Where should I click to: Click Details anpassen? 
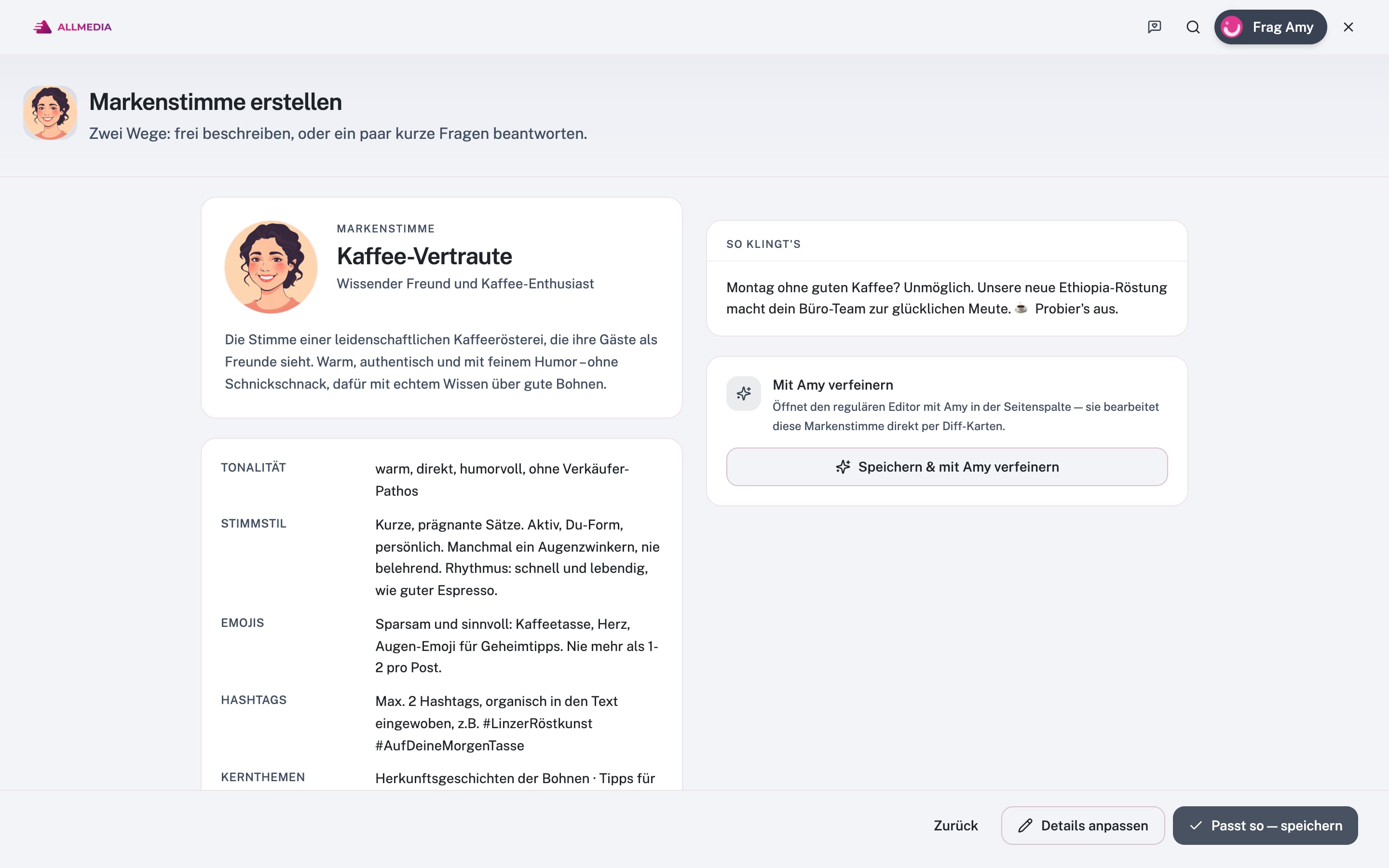pos(1083,826)
